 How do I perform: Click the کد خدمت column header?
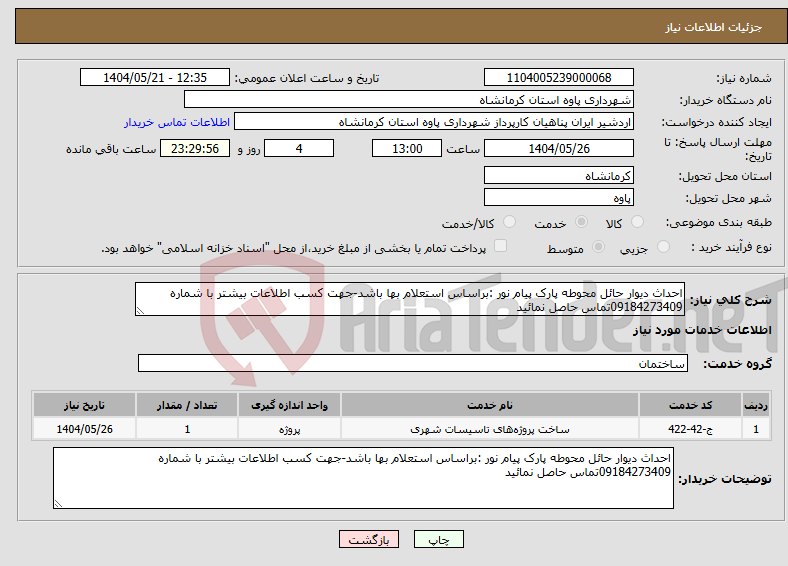(691, 405)
